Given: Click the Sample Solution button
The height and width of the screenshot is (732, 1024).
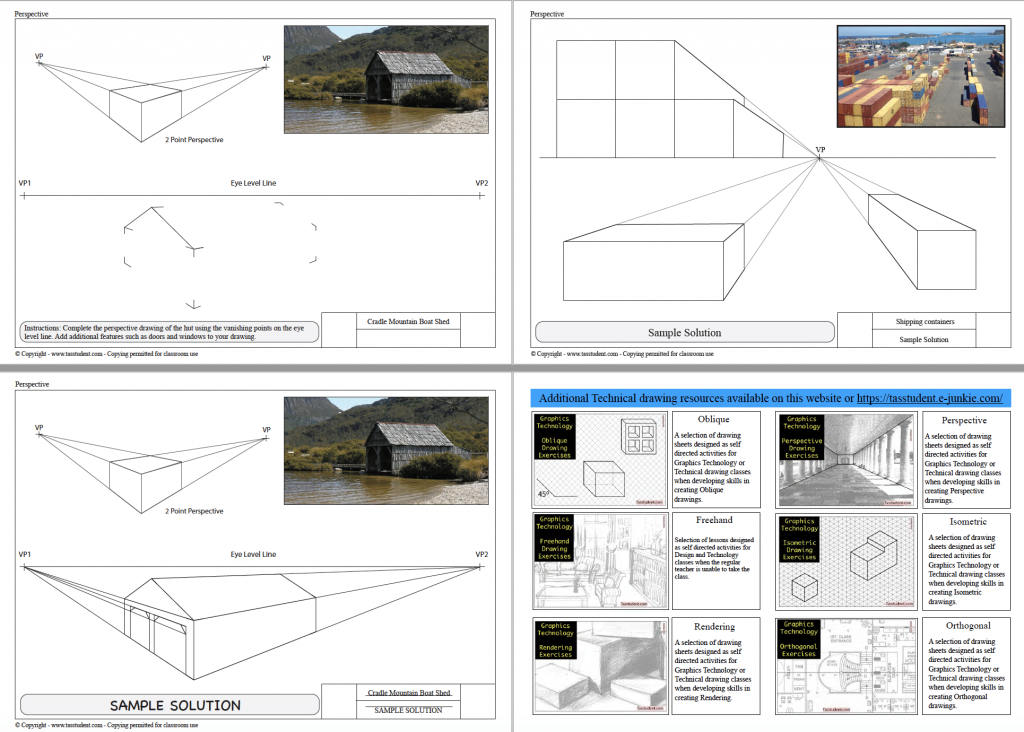Looking at the screenshot, I should coord(685,332).
